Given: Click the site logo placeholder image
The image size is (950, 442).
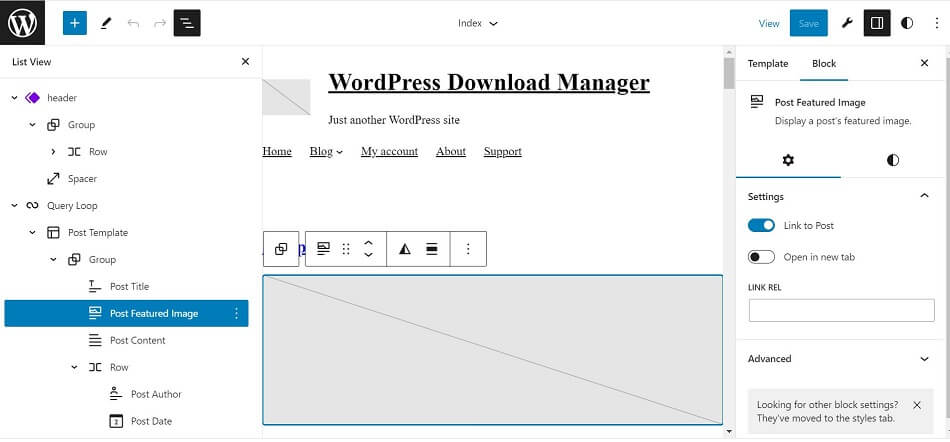Looking at the screenshot, I should [x=286, y=97].
